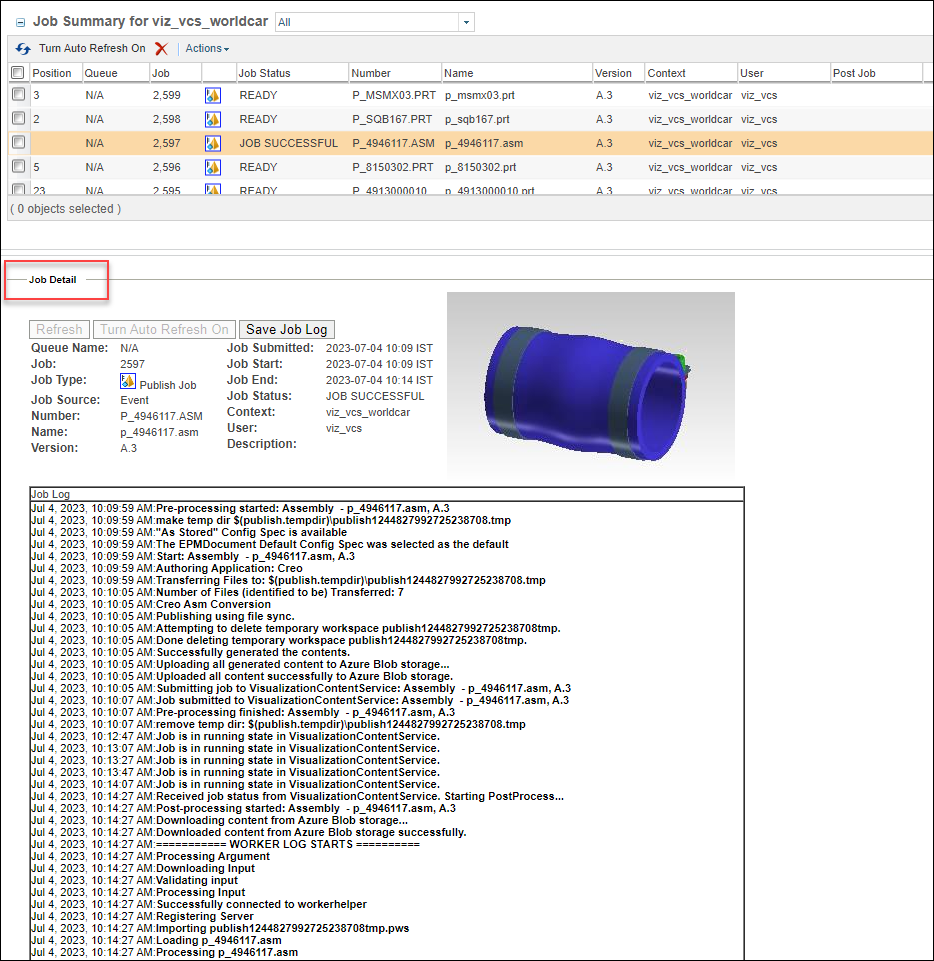Screen dimensions: 934x961
Task: Check the box for job 2,599
Action: 19,94
